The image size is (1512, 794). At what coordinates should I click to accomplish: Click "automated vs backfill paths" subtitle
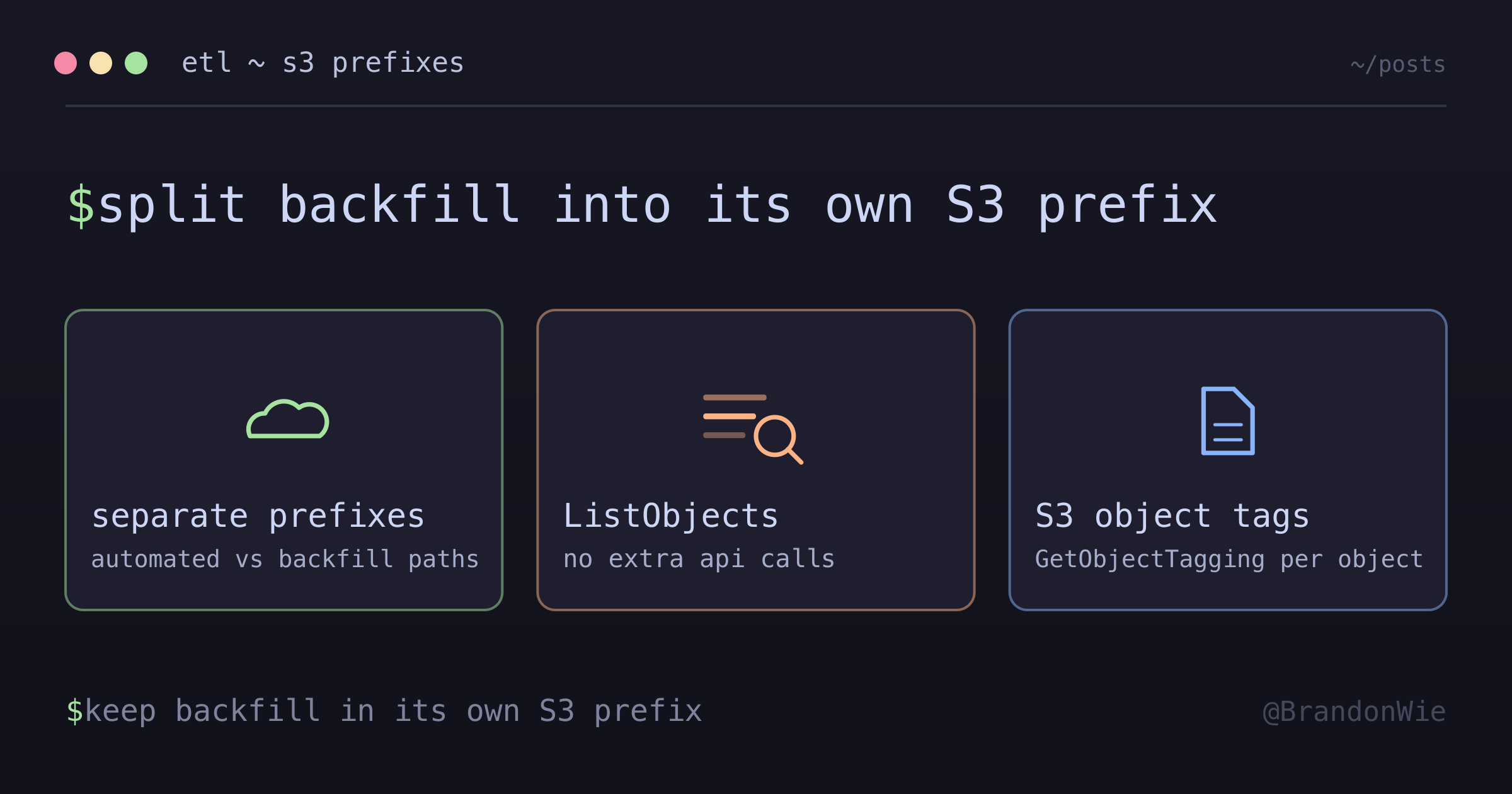pyautogui.click(x=285, y=560)
